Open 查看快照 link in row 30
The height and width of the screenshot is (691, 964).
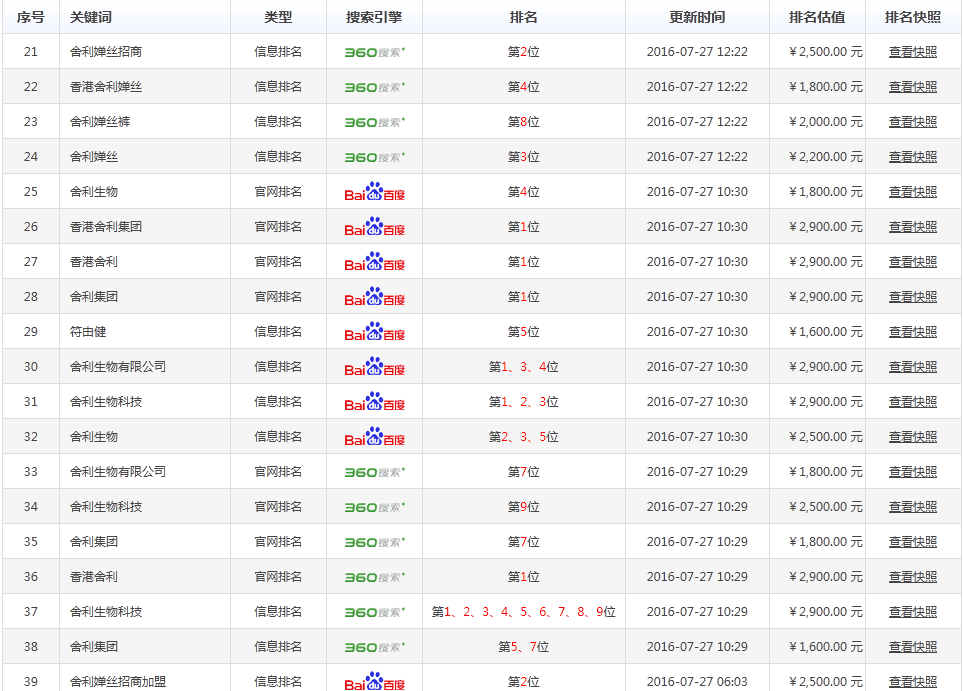(x=912, y=367)
